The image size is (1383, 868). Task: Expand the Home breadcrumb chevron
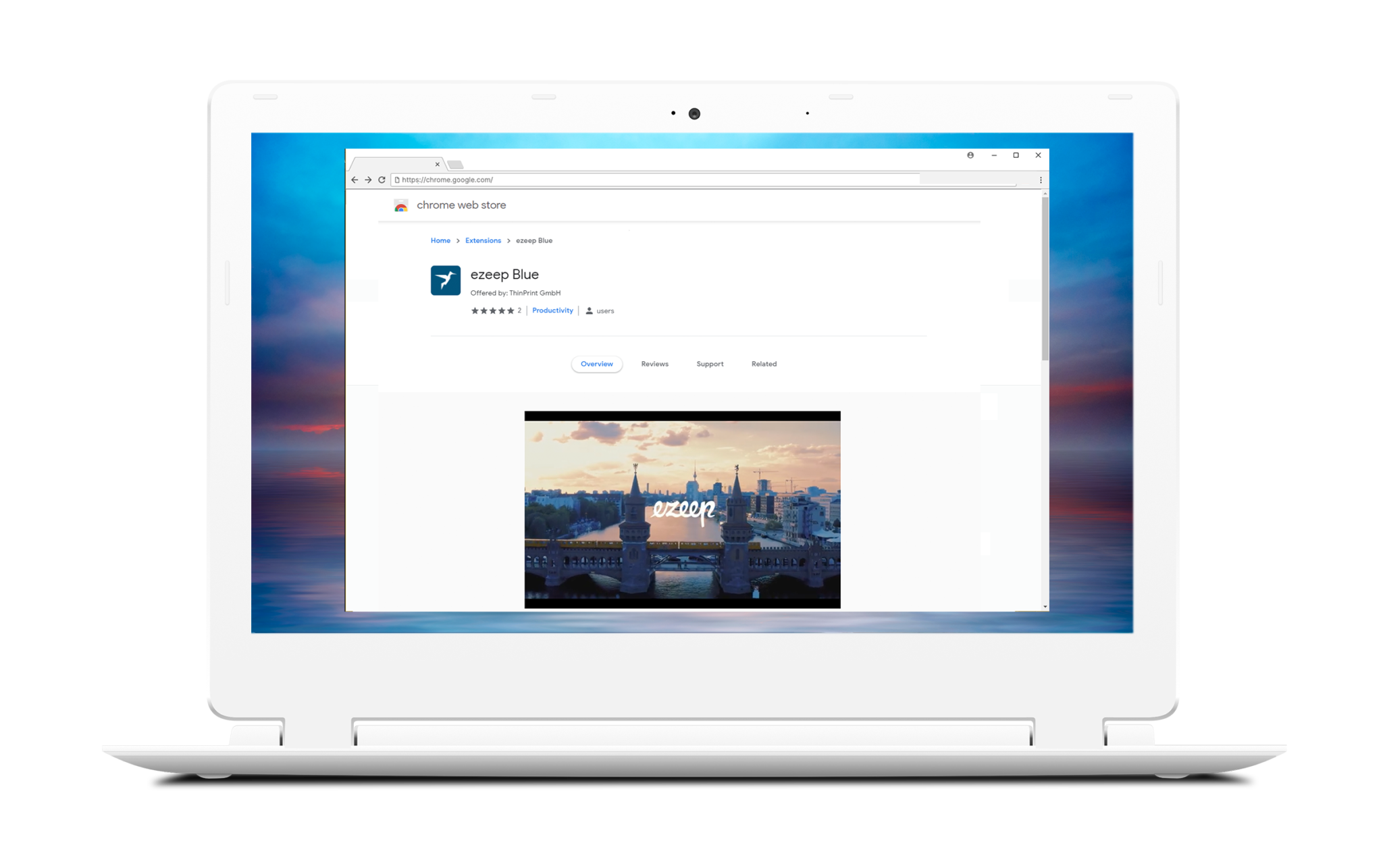(x=458, y=240)
